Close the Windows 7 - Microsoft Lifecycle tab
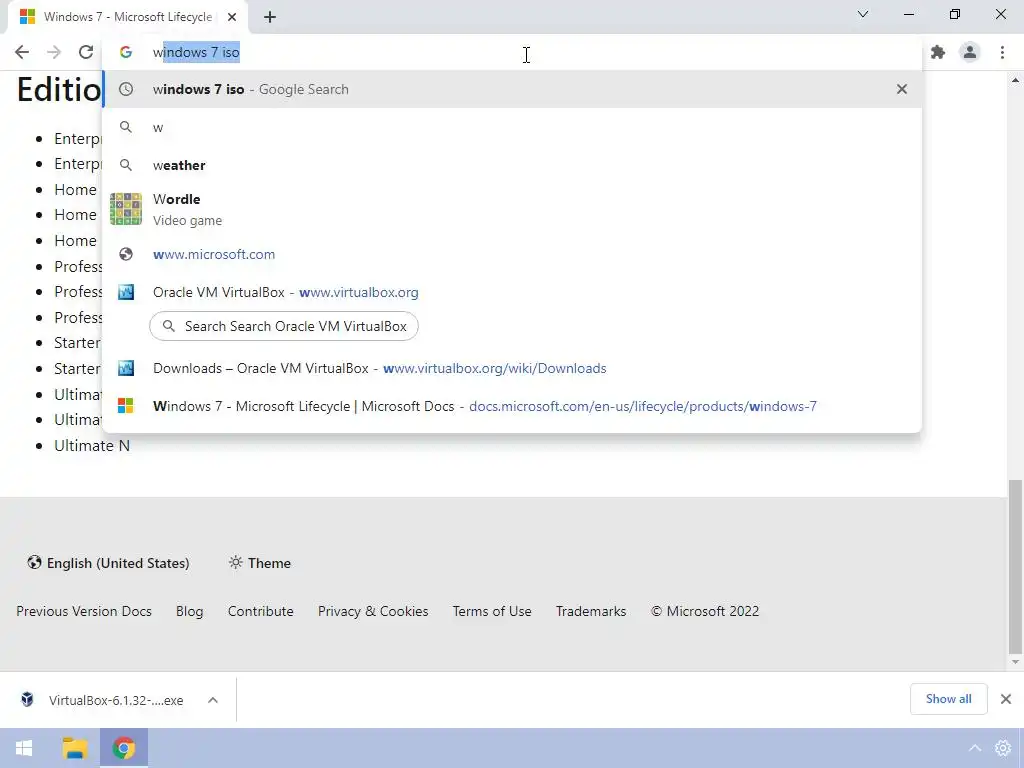 [x=232, y=17]
